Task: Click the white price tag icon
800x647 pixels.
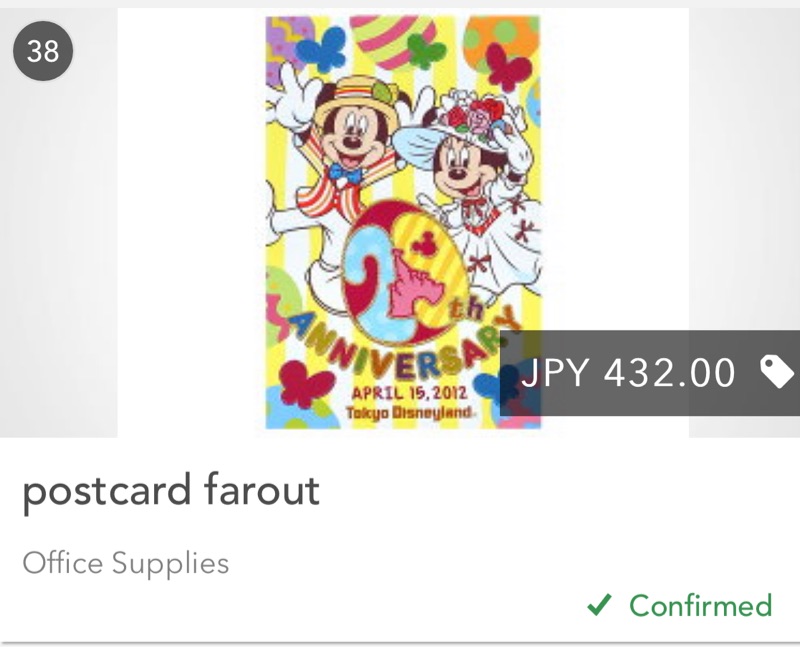Action: (777, 372)
